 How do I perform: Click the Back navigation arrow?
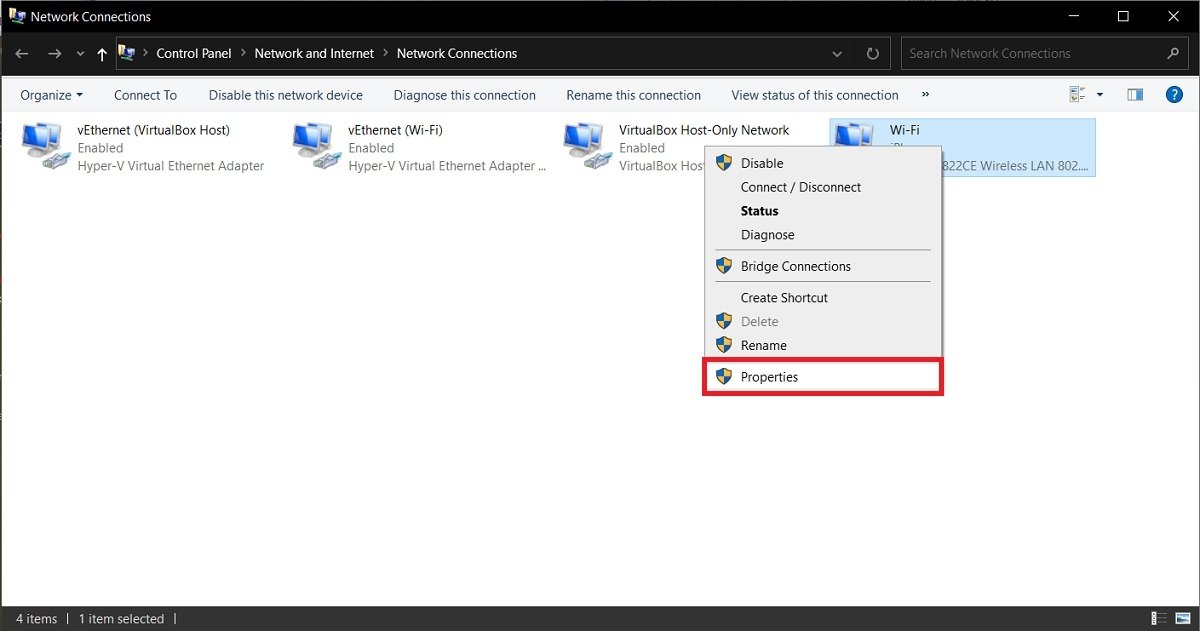point(22,54)
